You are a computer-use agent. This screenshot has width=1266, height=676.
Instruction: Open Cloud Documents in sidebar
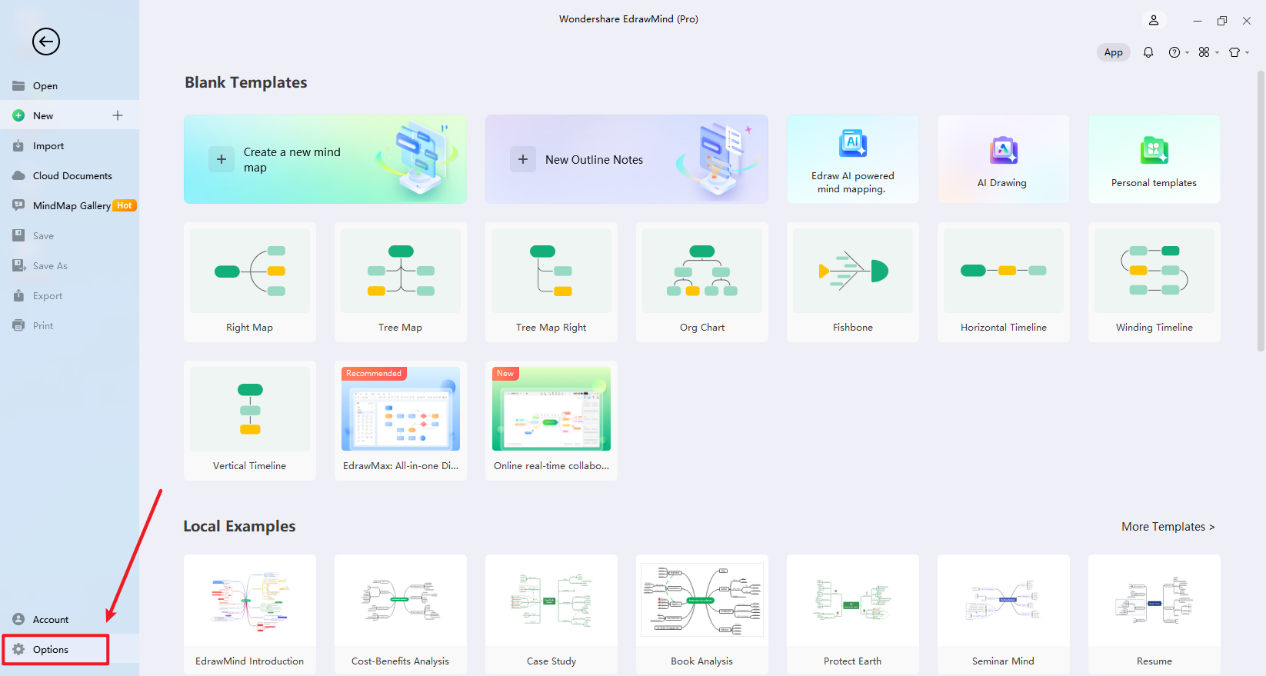(x=72, y=176)
